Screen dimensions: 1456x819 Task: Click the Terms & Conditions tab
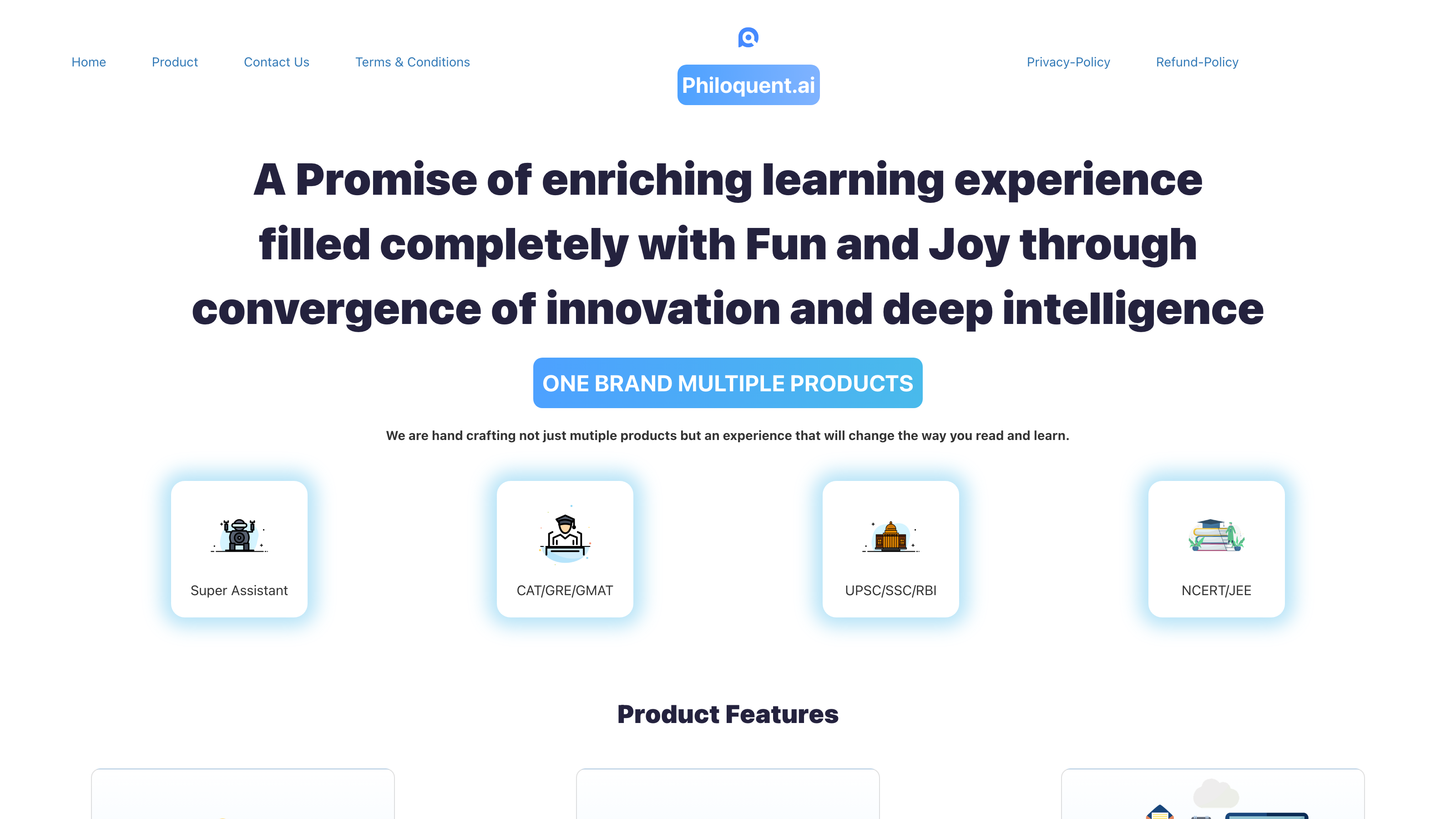[412, 62]
